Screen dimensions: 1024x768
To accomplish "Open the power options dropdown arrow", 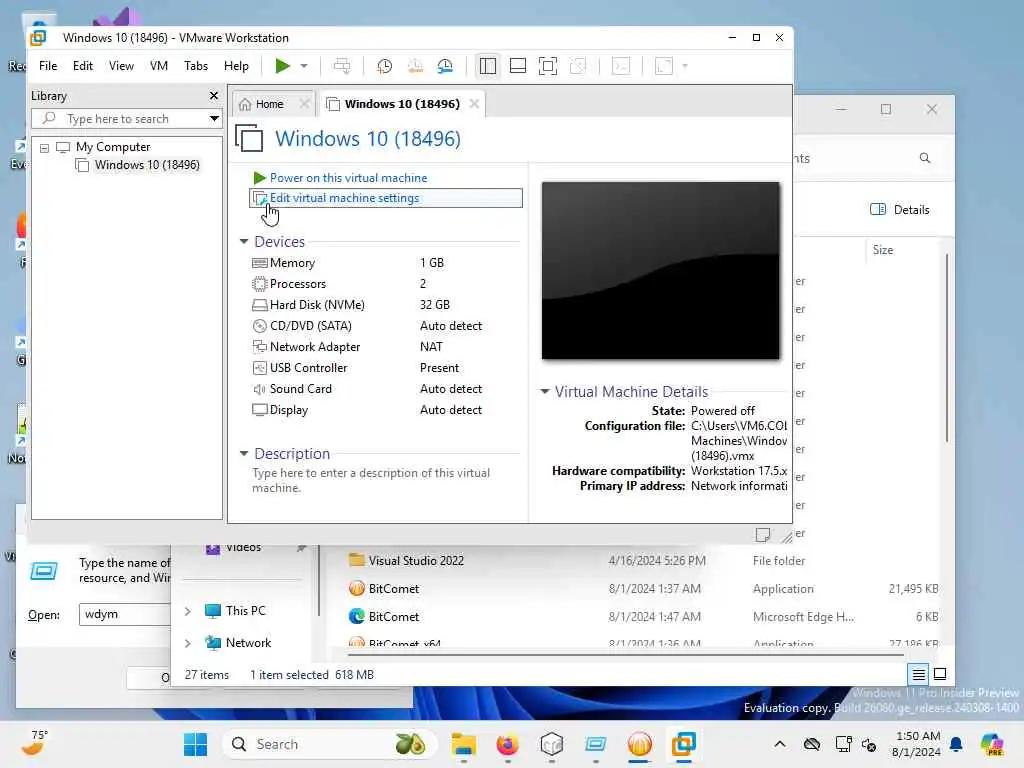I will click(304, 66).
